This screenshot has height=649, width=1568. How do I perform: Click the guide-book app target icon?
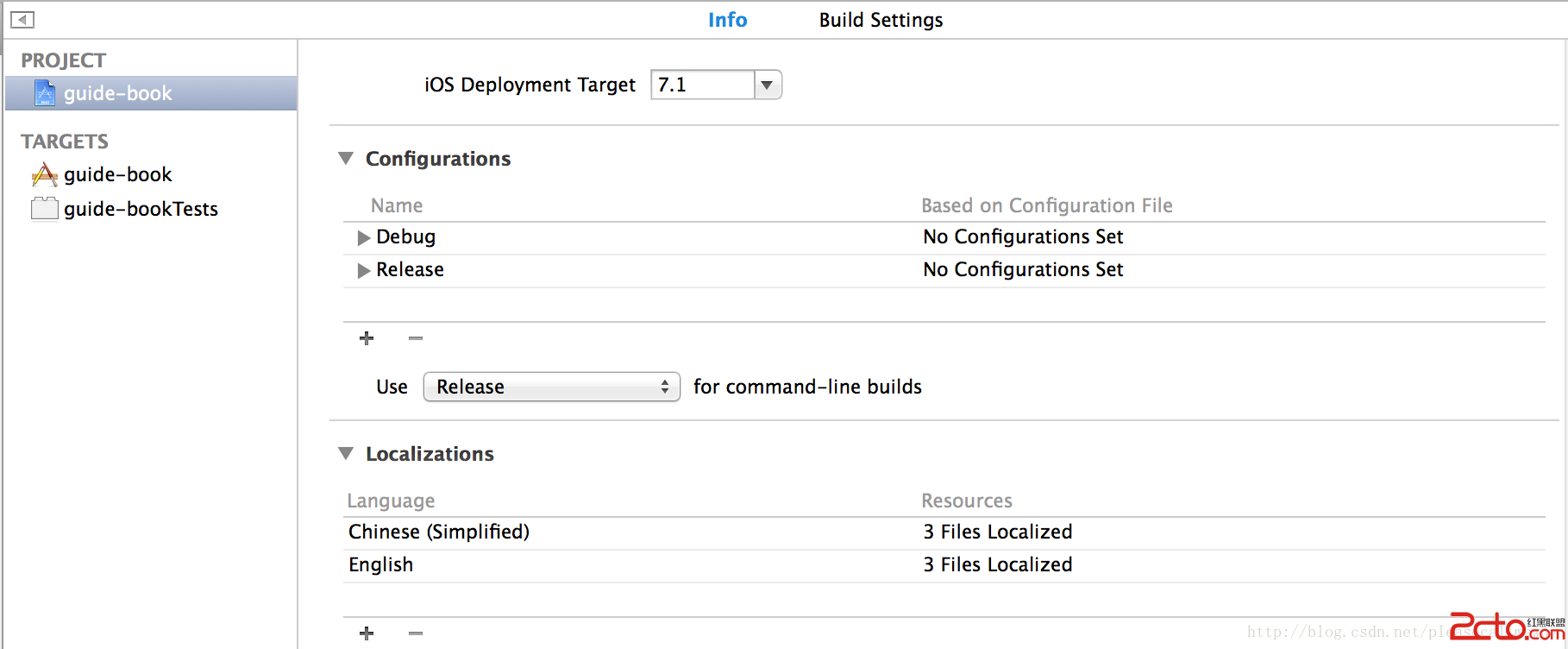[x=45, y=174]
